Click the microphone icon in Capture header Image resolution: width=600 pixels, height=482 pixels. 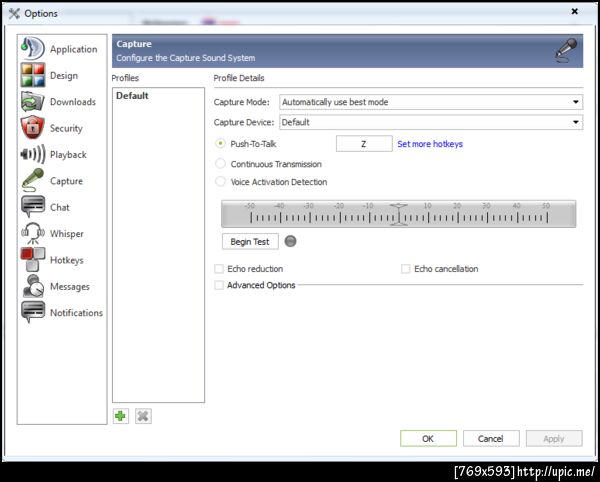click(x=566, y=50)
